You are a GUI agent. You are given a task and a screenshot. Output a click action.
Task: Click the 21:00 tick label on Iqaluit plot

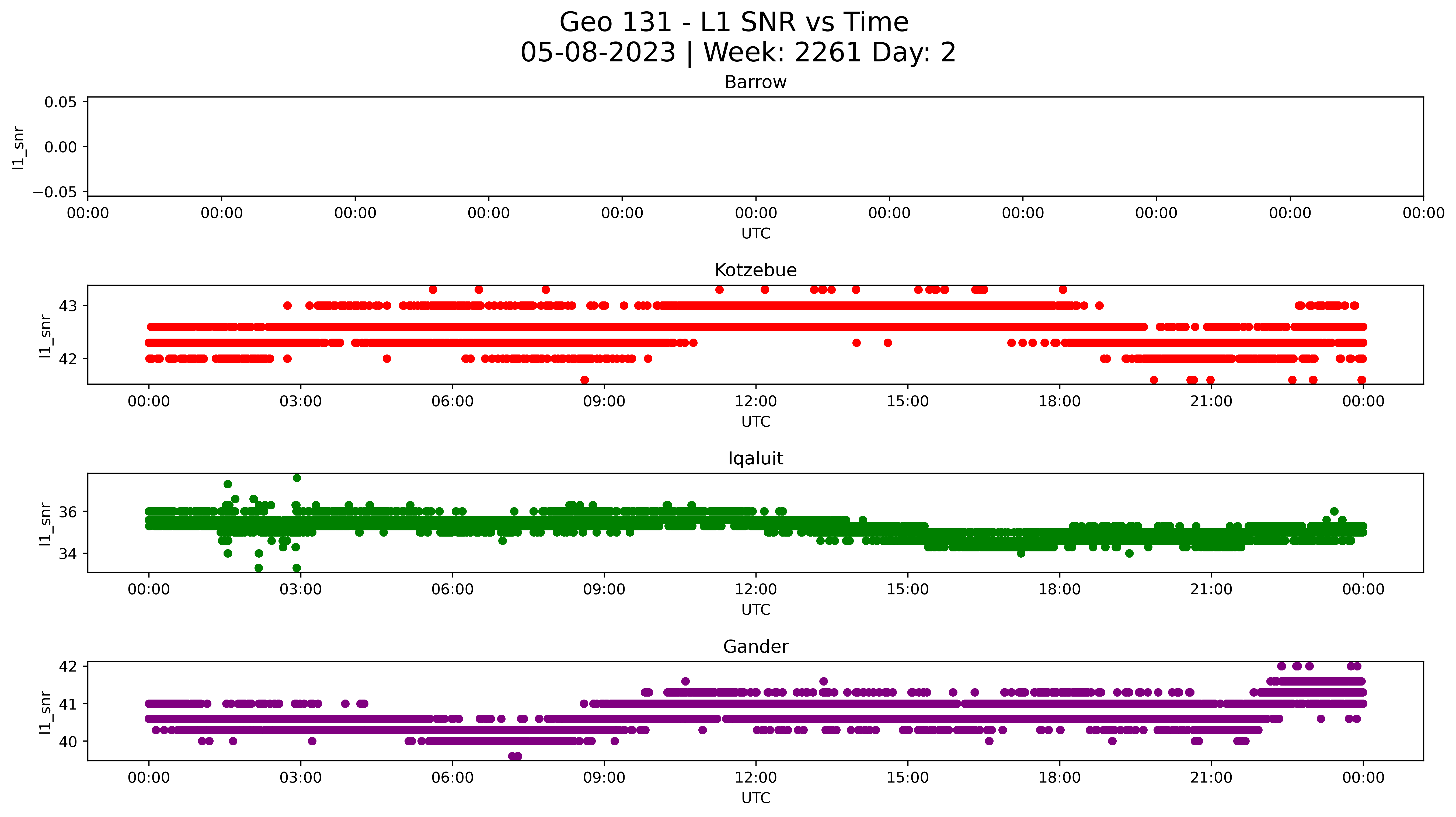(x=1211, y=590)
